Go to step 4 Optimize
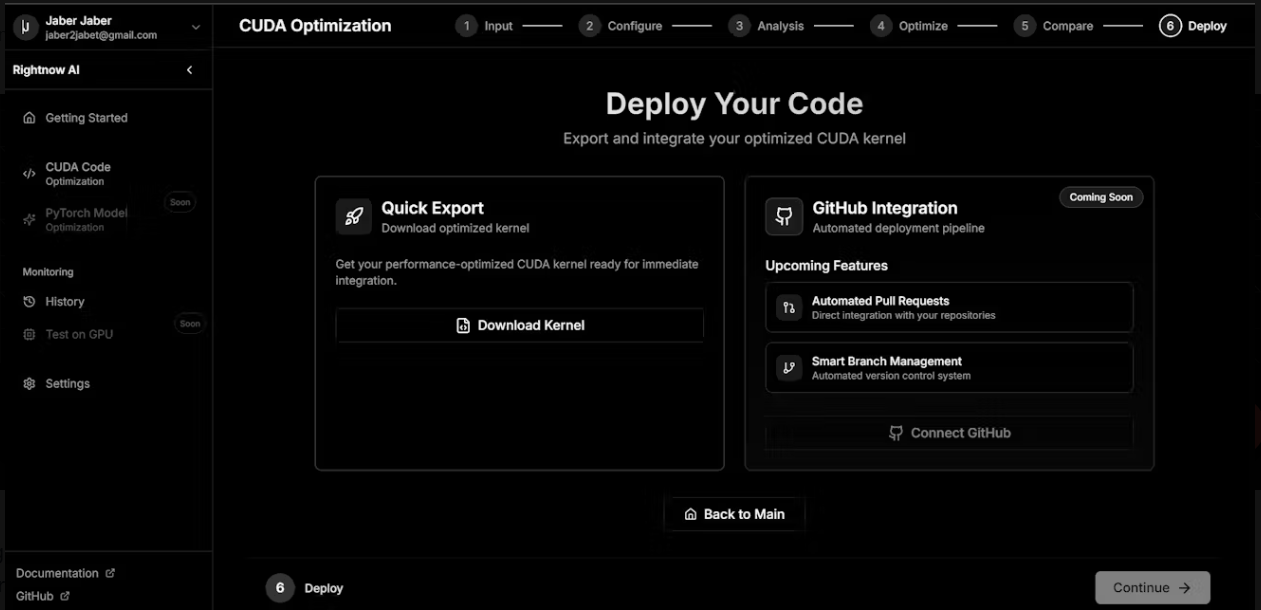Screen dimensions: 1261x610 pyautogui.click(x=909, y=26)
